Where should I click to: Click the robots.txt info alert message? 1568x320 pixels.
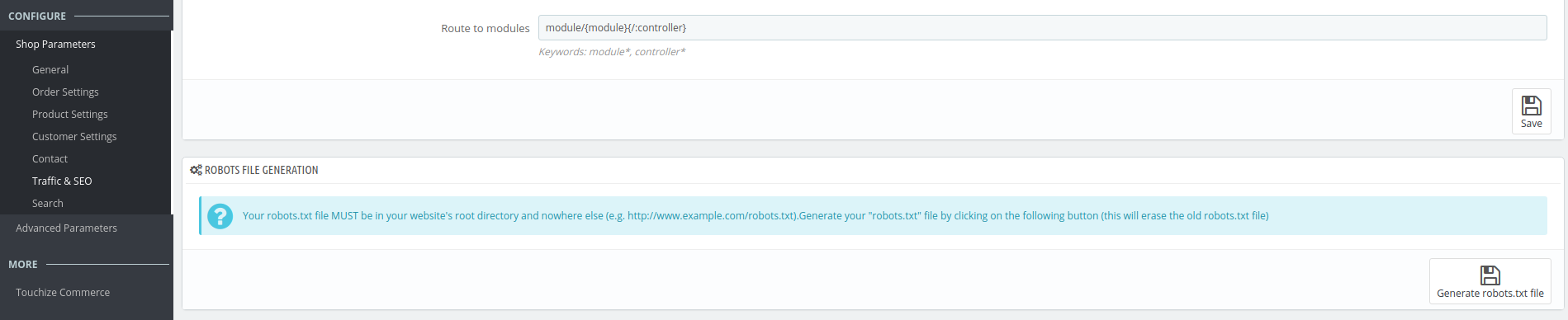pyautogui.click(x=756, y=216)
